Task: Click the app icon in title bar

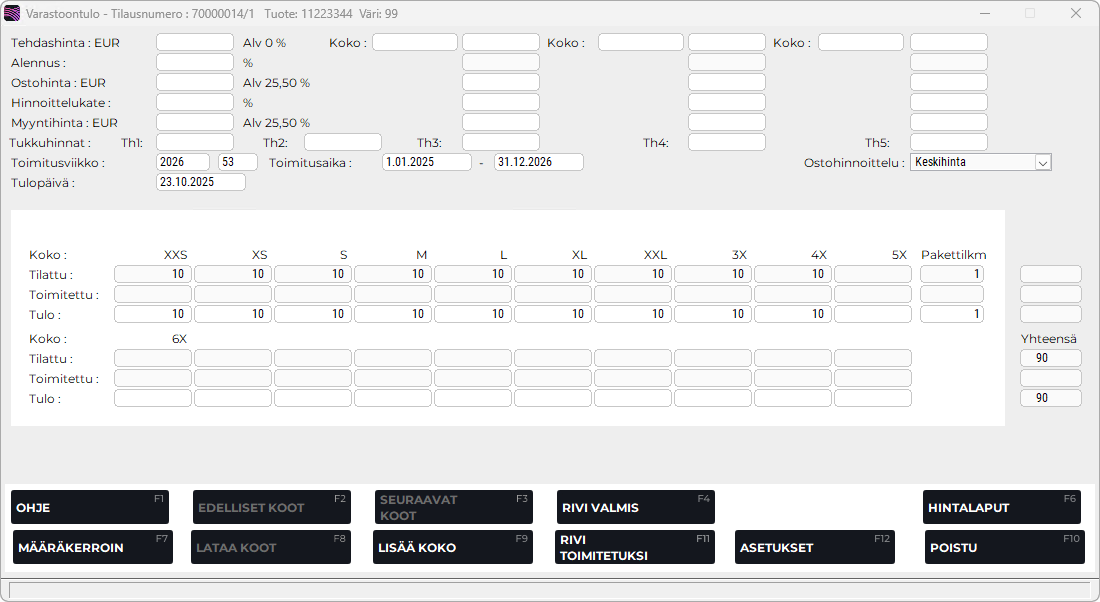Action: click(x=12, y=13)
